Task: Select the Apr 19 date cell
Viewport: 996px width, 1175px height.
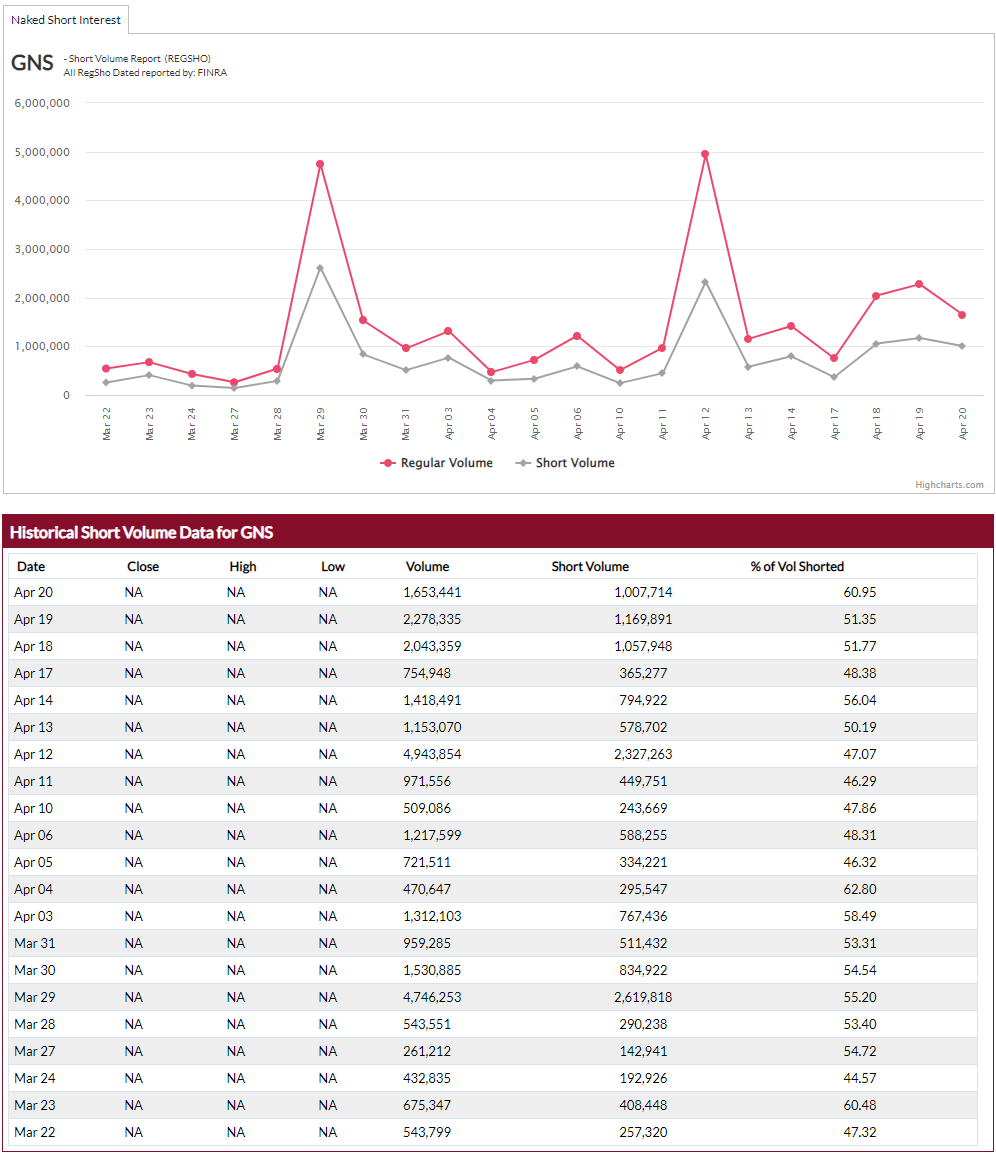Action: pyautogui.click(x=34, y=619)
